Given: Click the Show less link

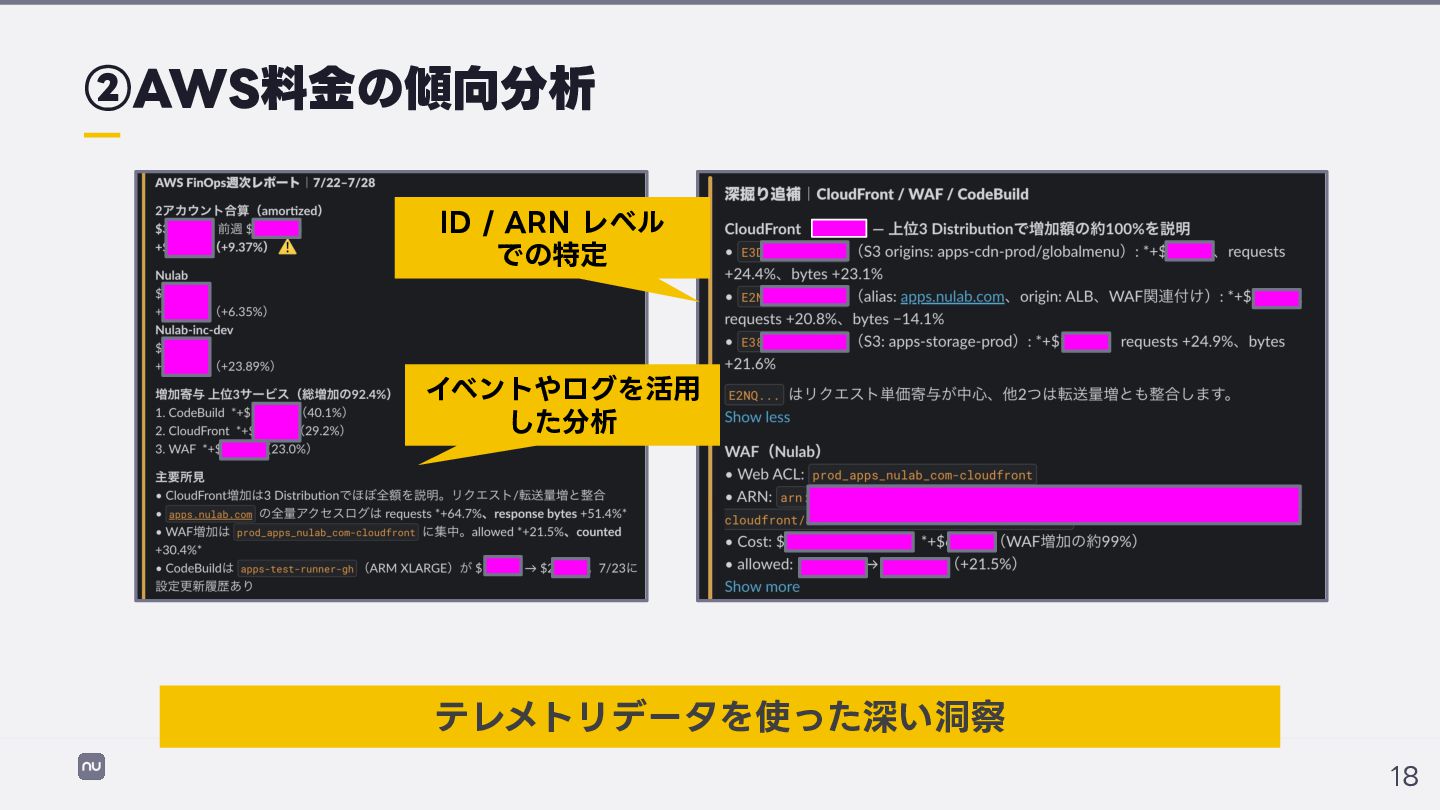Looking at the screenshot, I should (x=757, y=417).
